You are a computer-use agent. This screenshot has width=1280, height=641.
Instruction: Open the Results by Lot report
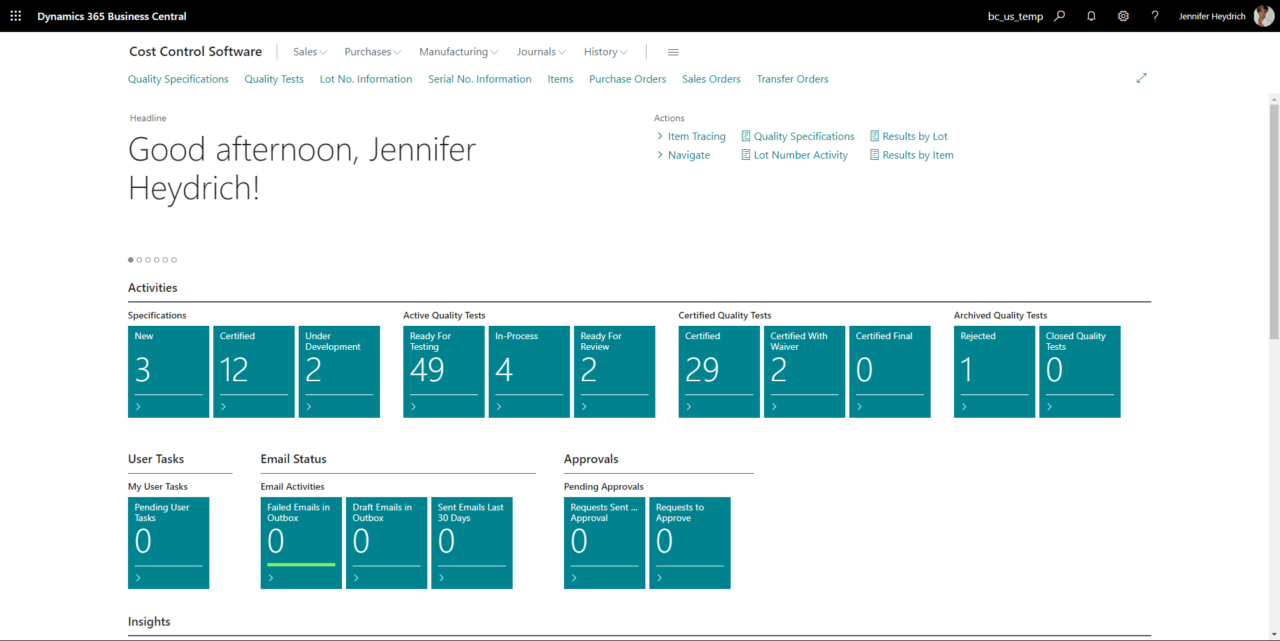pos(909,136)
